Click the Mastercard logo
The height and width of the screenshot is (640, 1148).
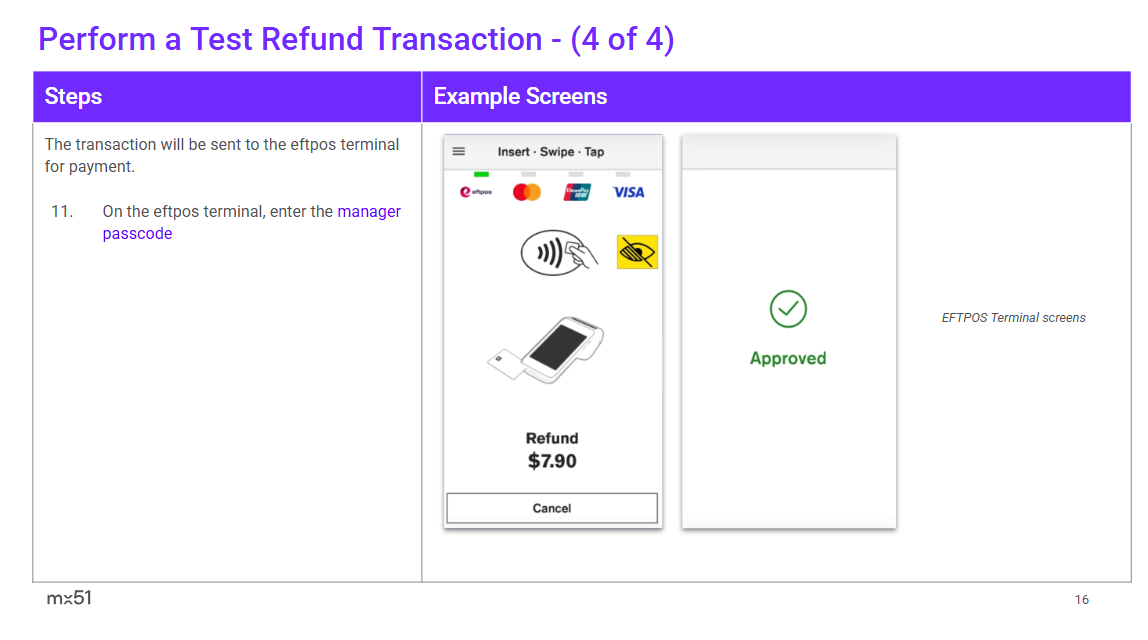point(526,192)
